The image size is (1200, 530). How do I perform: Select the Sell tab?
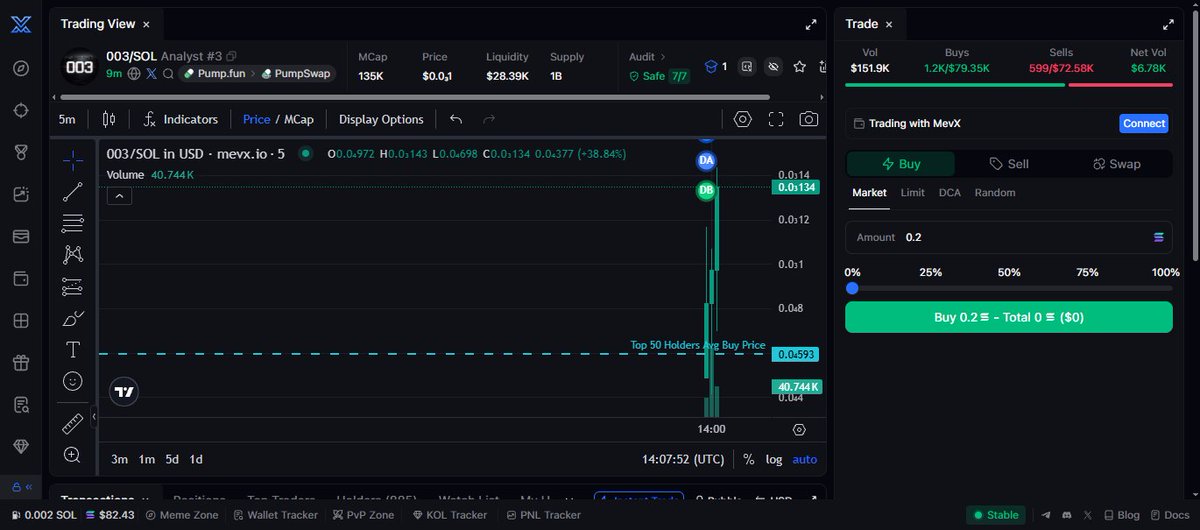pyautogui.click(x=1009, y=164)
